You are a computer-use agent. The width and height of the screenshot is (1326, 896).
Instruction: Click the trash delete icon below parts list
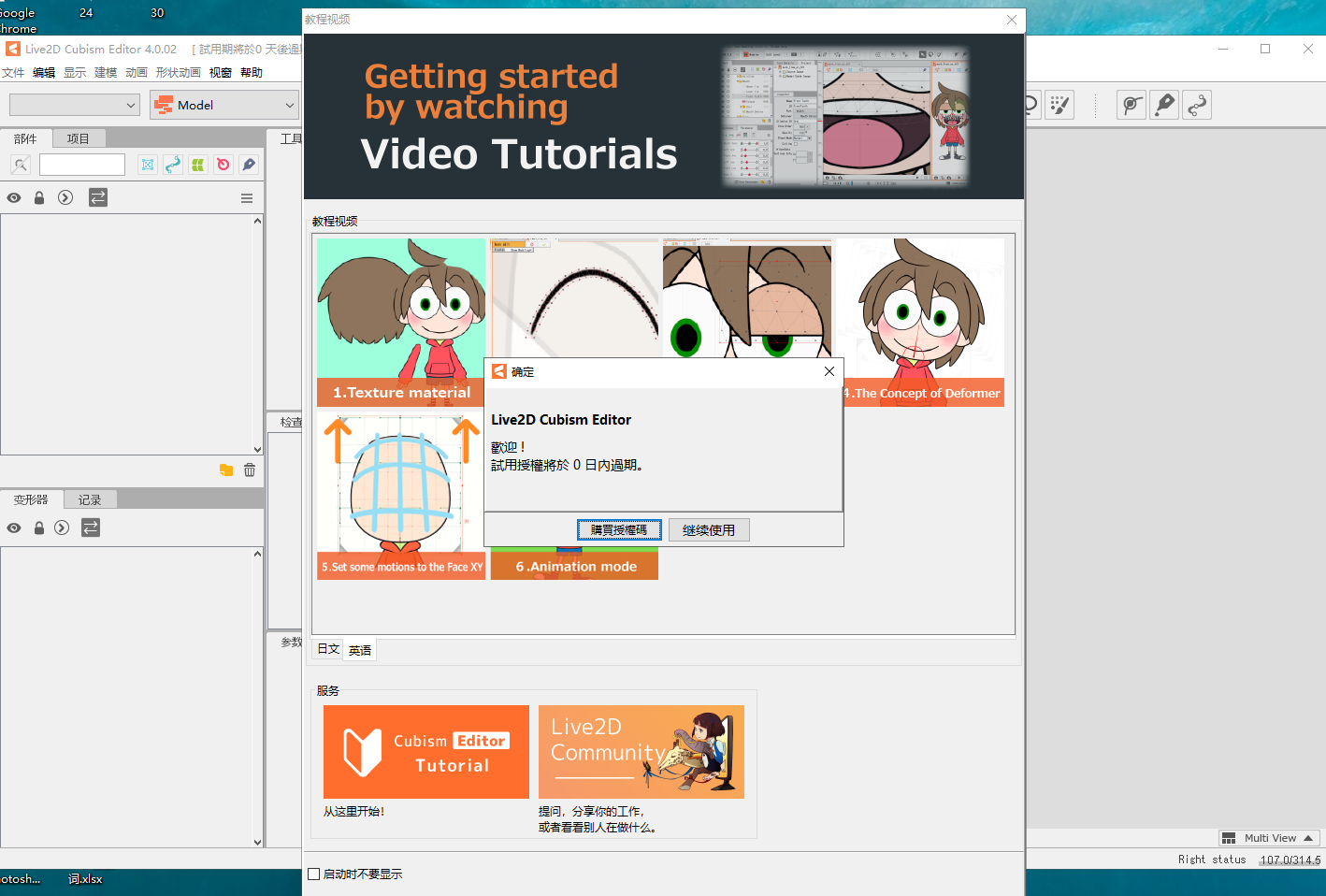click(250, 470)
